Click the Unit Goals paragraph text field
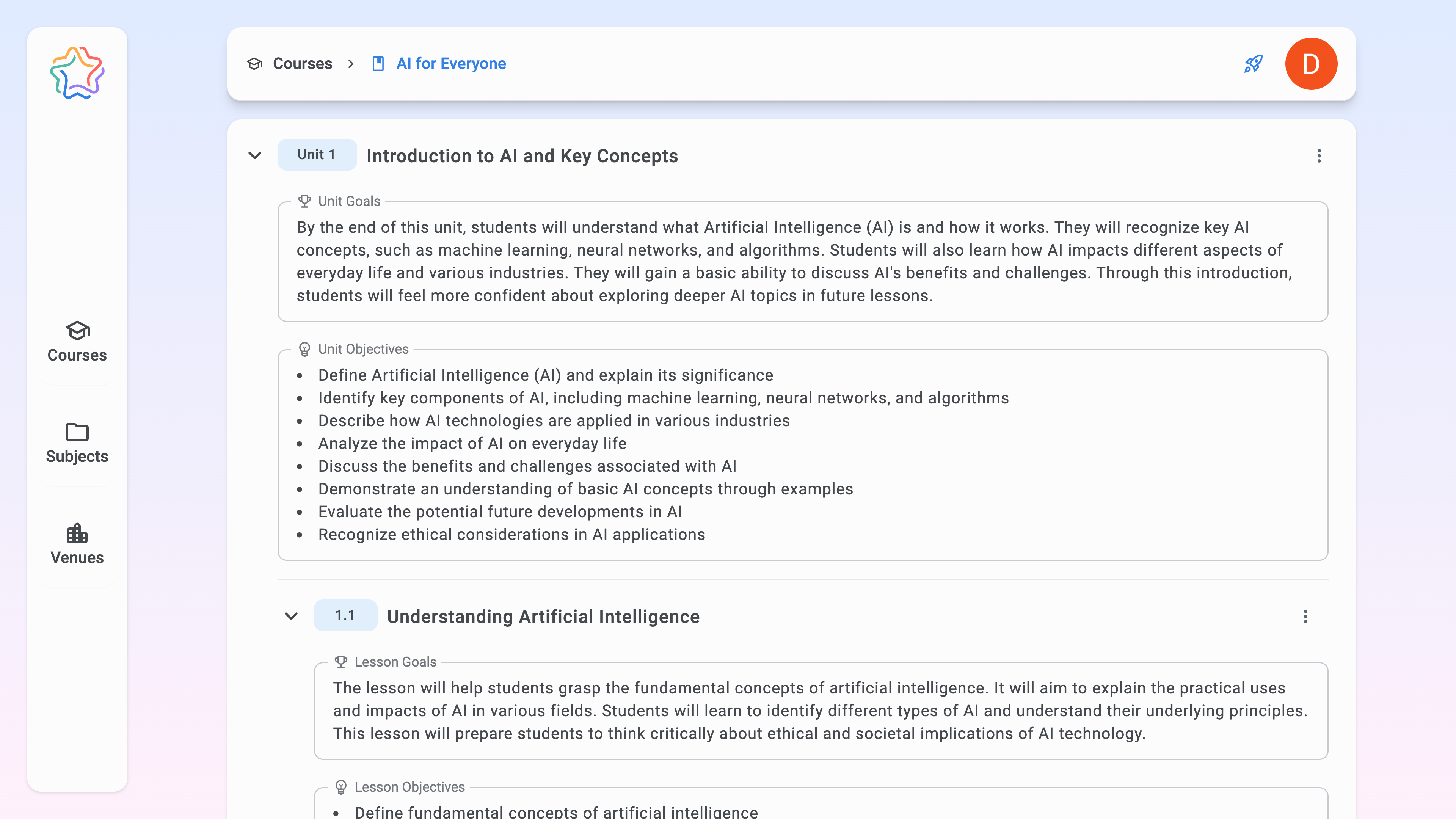The image size is (1456, 819). [803, 262]
